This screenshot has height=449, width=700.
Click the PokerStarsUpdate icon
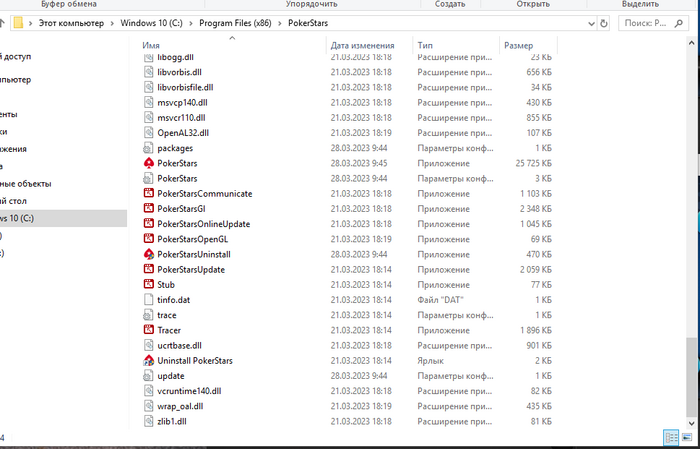coord(149,270)
